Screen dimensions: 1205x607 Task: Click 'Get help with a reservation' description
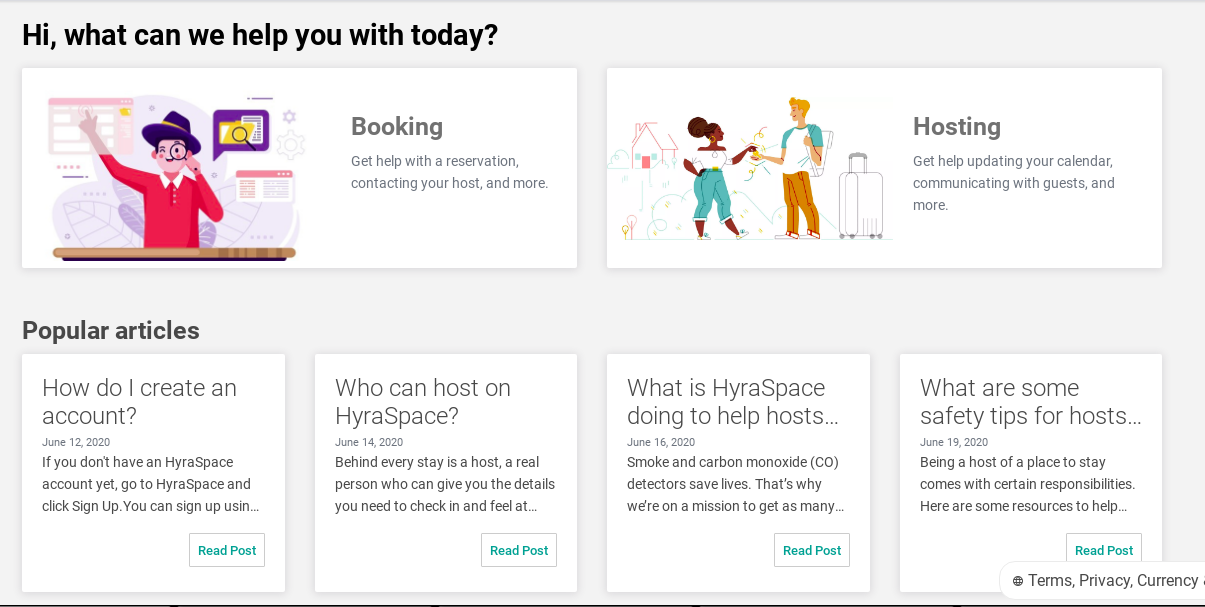click(450, 172)
